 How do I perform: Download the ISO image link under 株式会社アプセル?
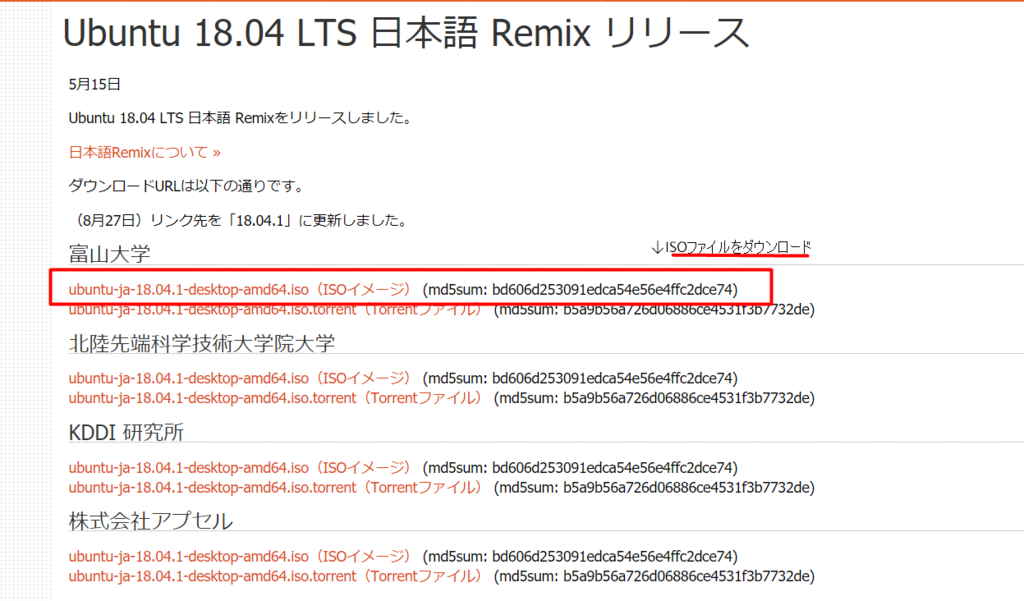(240, 557)
